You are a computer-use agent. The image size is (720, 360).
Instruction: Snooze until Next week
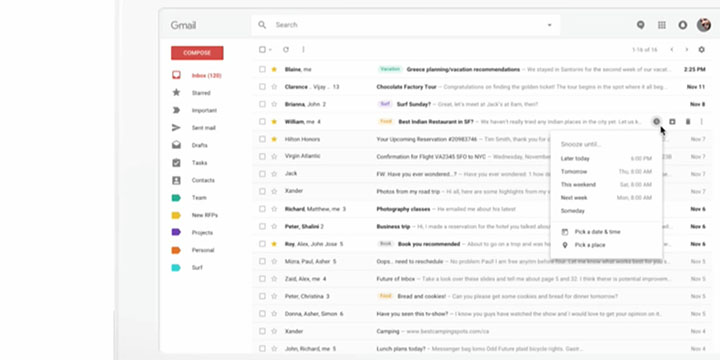point(606,198)
